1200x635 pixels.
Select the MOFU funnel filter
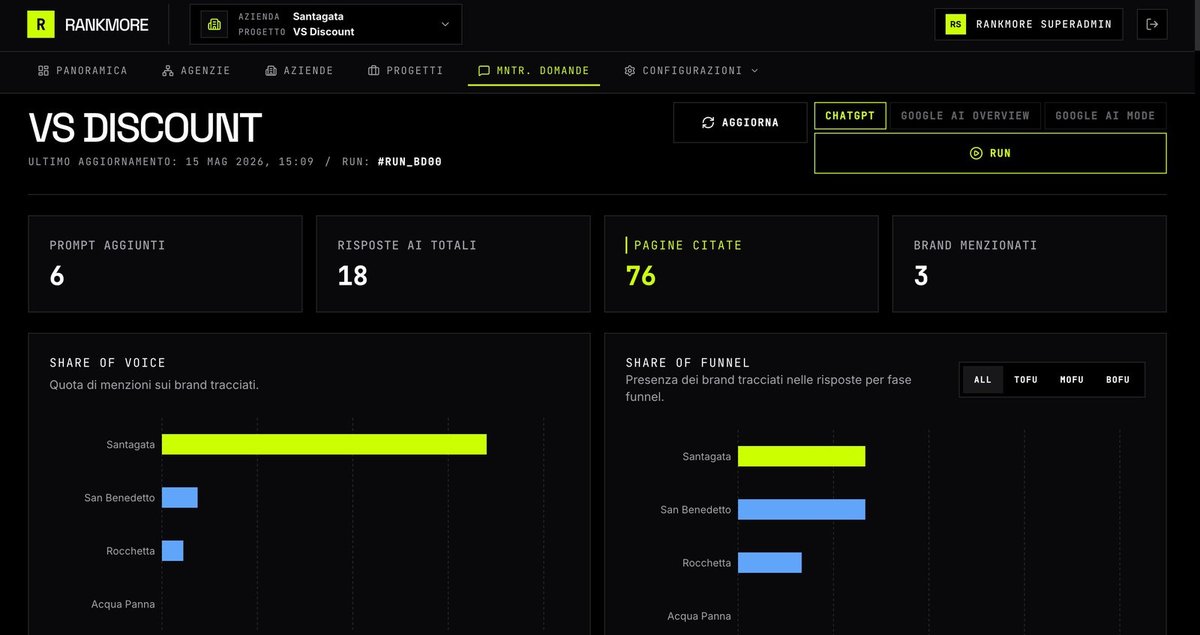click(x=1072, y=380)
